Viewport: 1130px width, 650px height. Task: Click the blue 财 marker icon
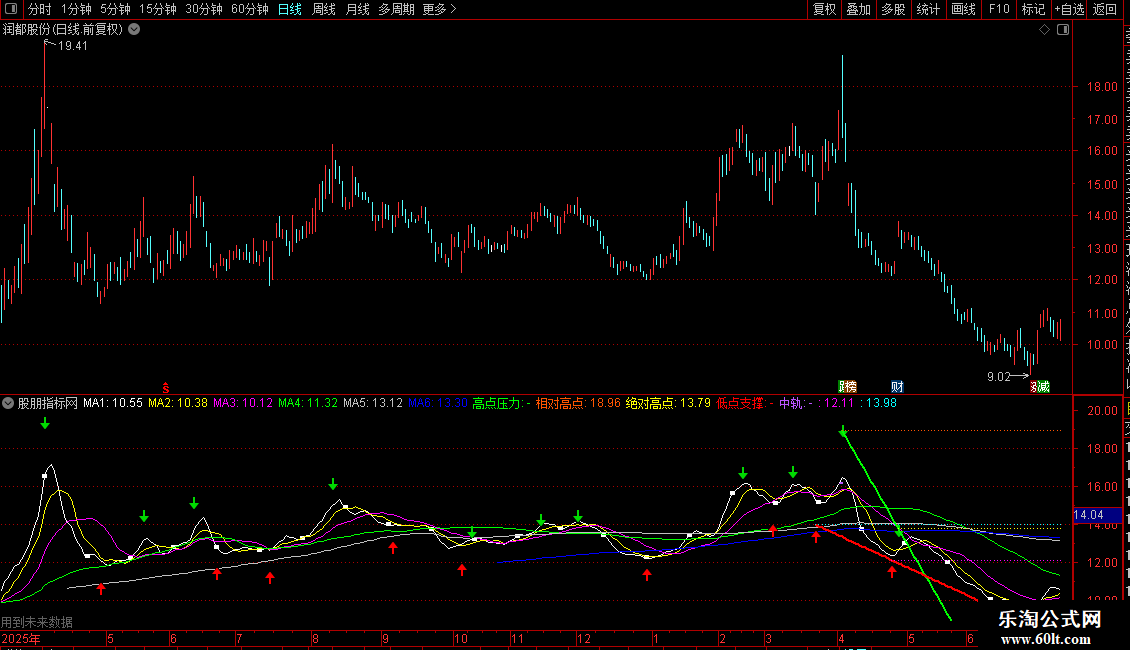(x=897, y=387)
